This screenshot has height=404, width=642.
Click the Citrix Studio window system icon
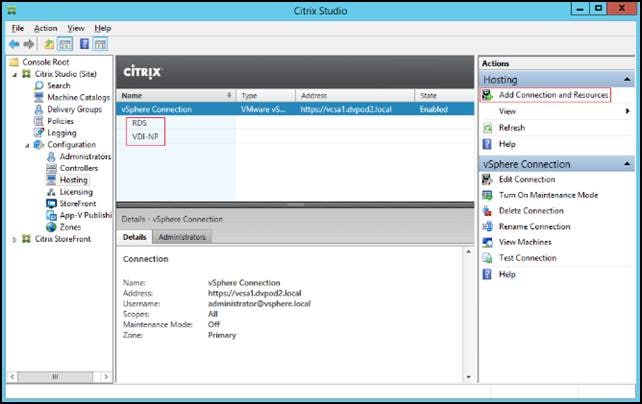pyautogui.click(x=12, y=11)
